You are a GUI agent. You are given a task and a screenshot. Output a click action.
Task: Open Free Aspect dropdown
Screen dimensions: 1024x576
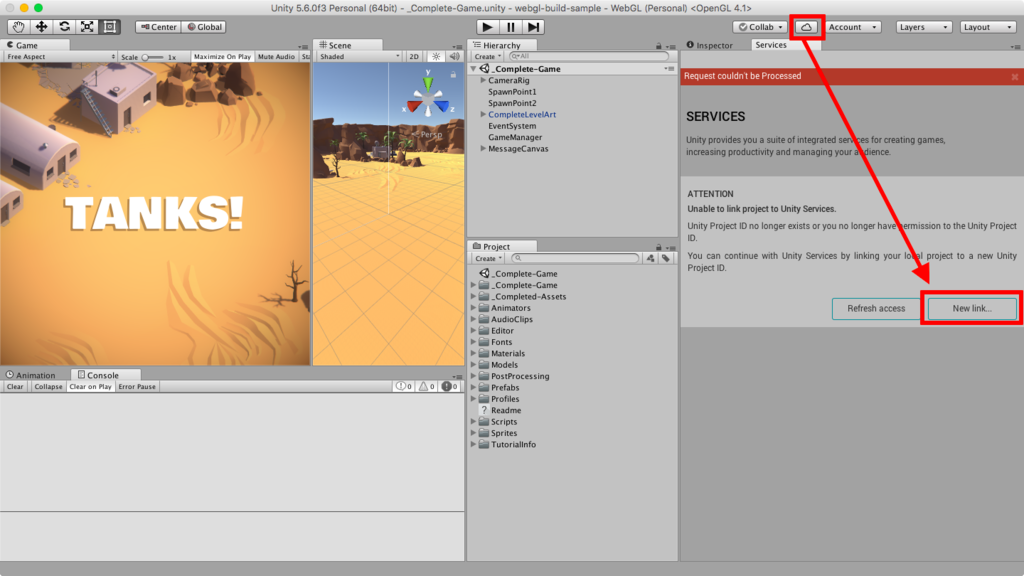tap(59, 56)
